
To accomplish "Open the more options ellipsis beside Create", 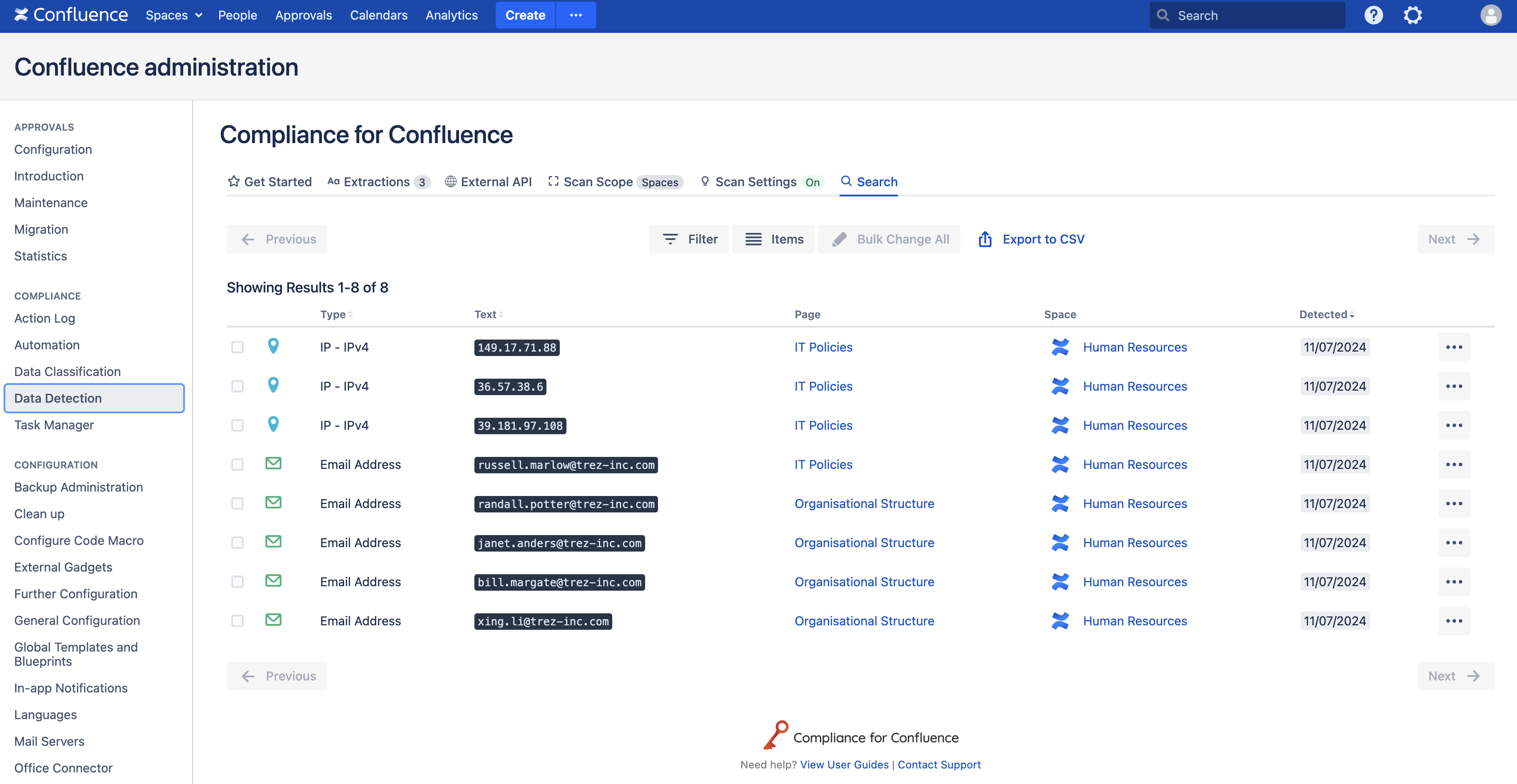I will 575,15.
